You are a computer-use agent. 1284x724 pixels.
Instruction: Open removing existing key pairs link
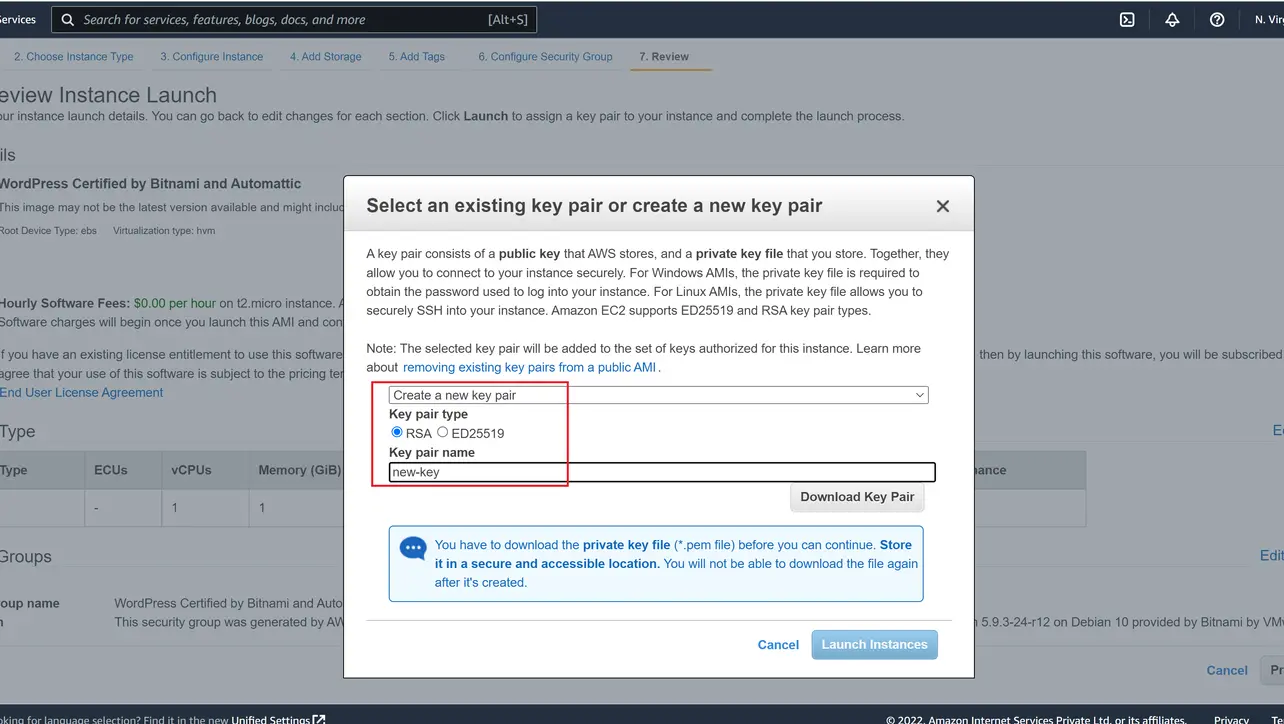[529, 367]
